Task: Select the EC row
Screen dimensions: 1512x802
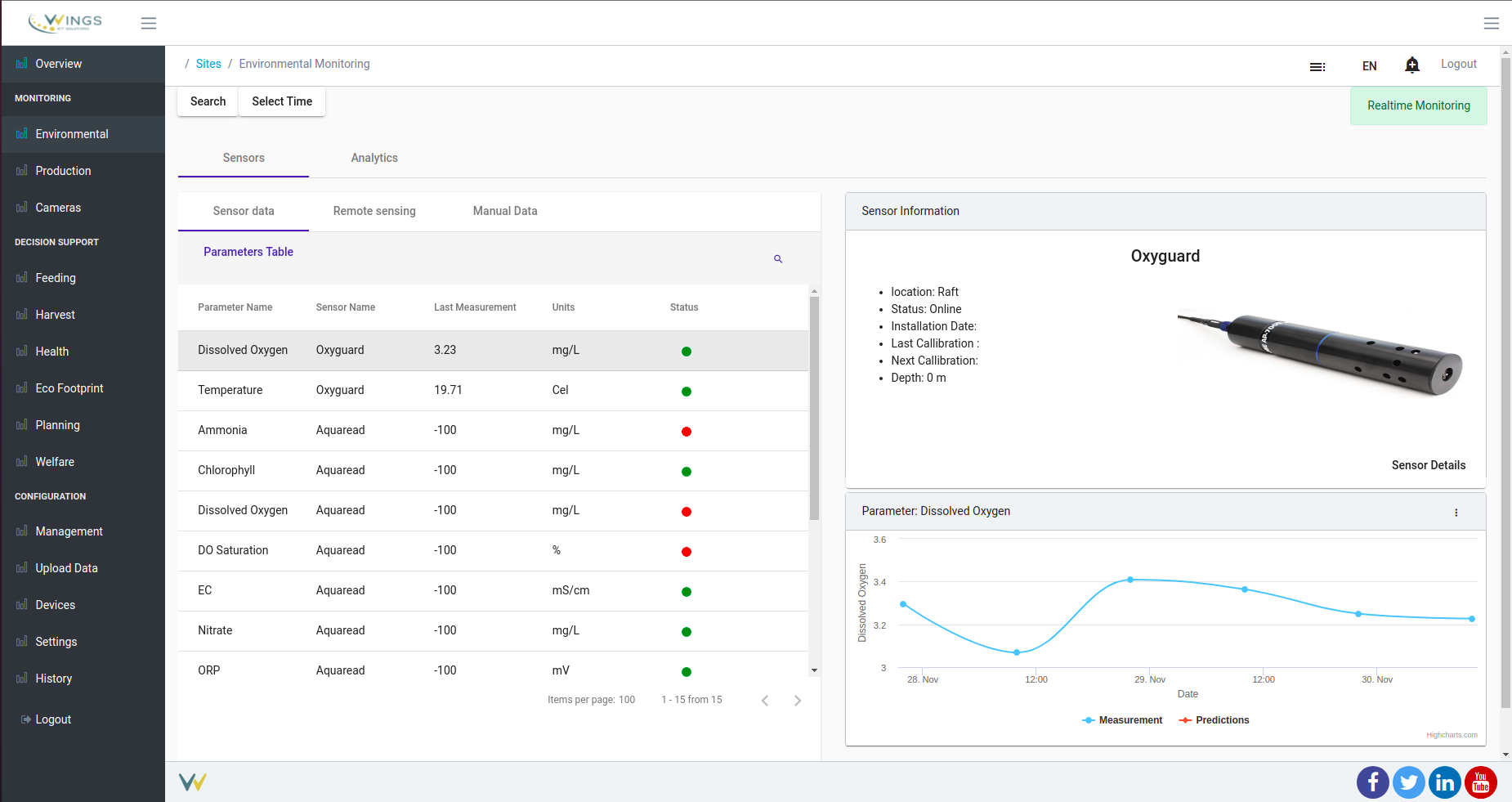Action: (494, 591)
